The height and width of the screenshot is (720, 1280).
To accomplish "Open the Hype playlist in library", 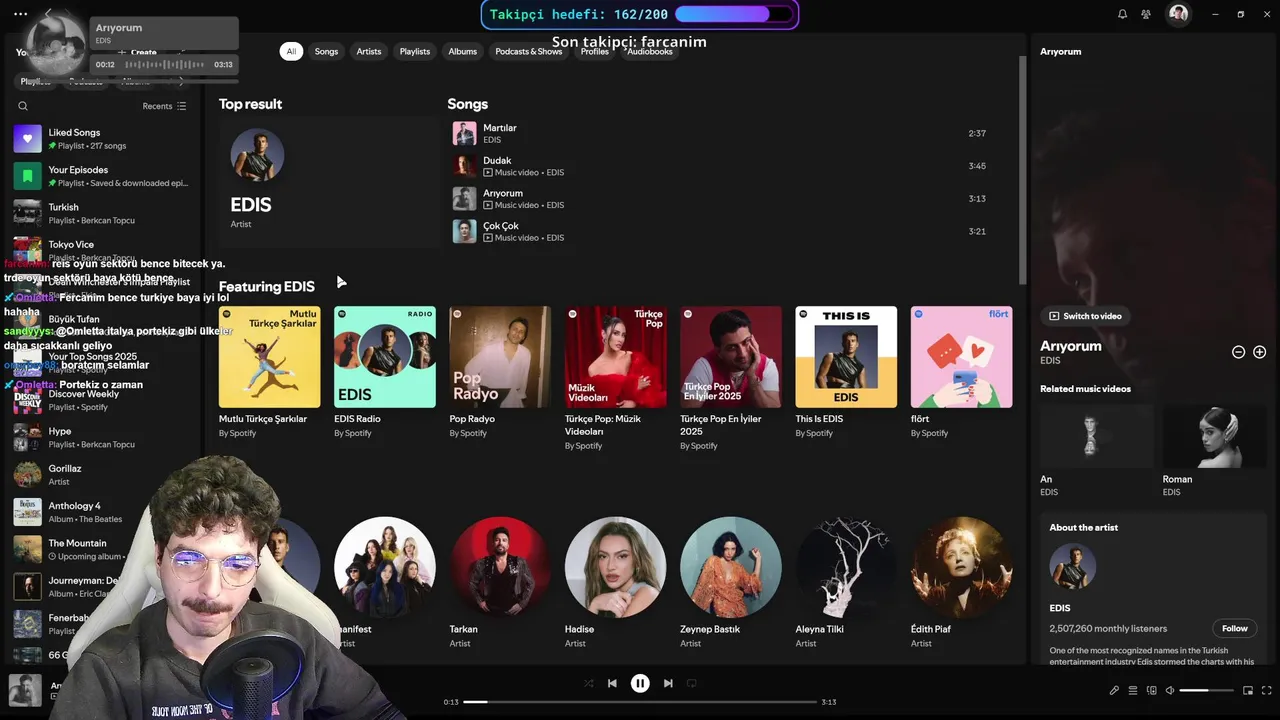I will coord(103,437).
